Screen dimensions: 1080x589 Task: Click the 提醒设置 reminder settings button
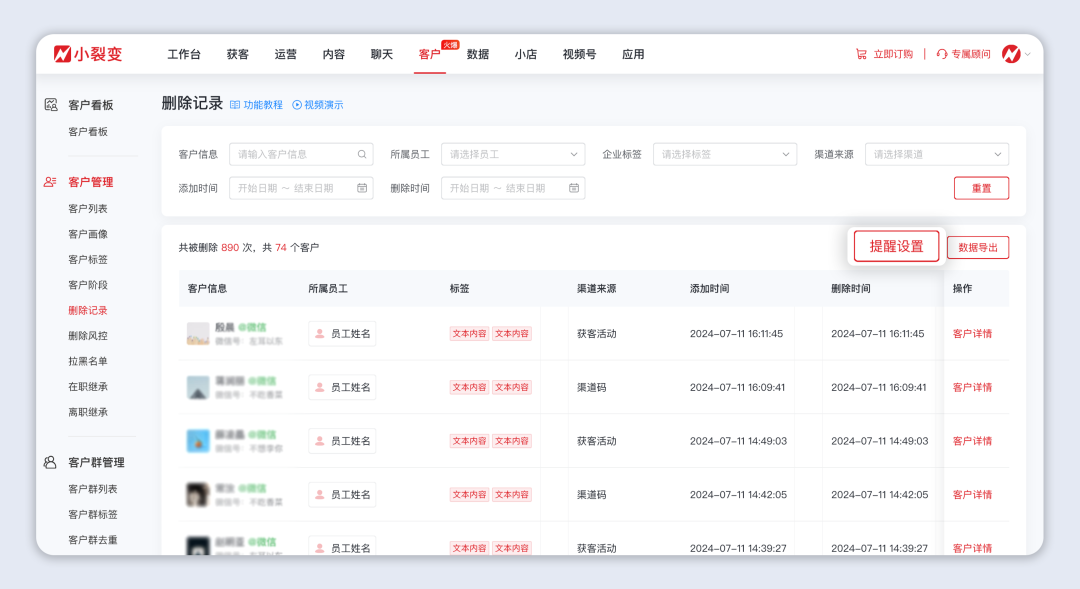point(895,246)
